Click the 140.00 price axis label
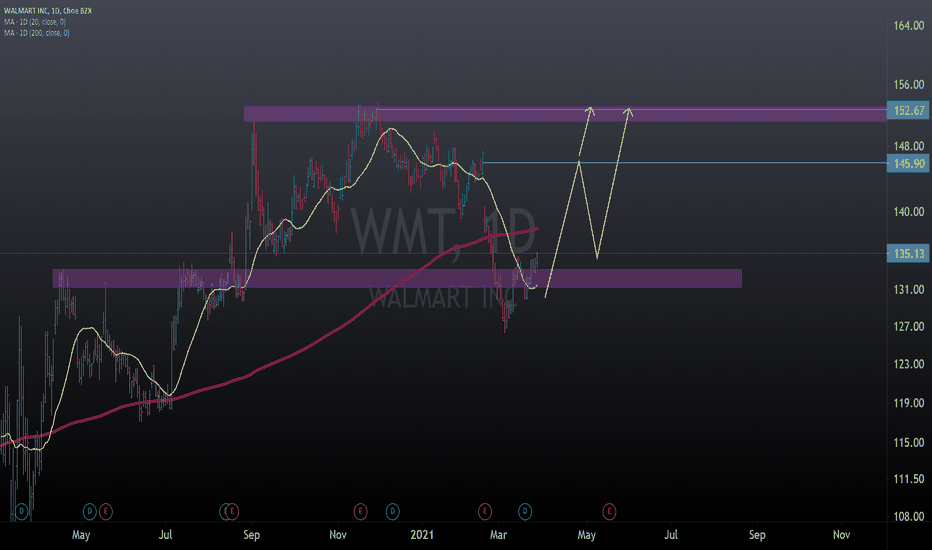 pyautogui.click(x=909, y=212)
